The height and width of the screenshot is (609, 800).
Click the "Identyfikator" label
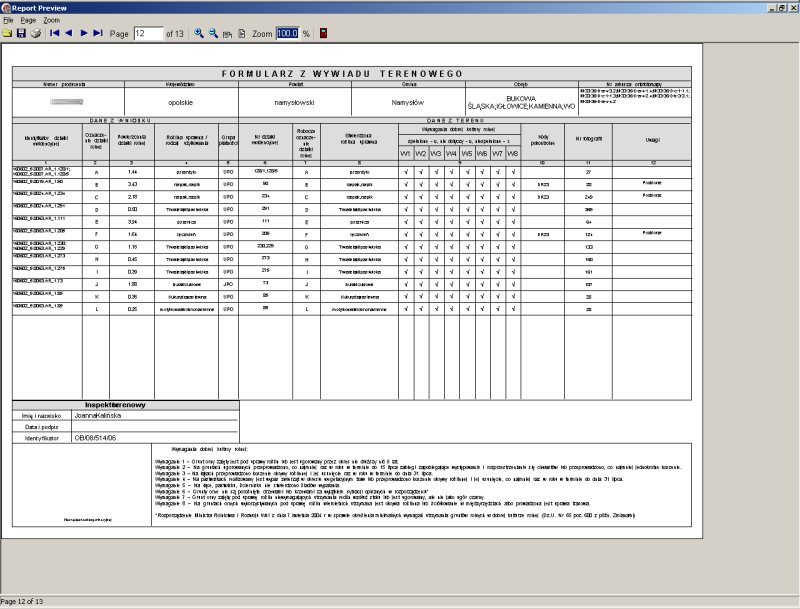42,438
